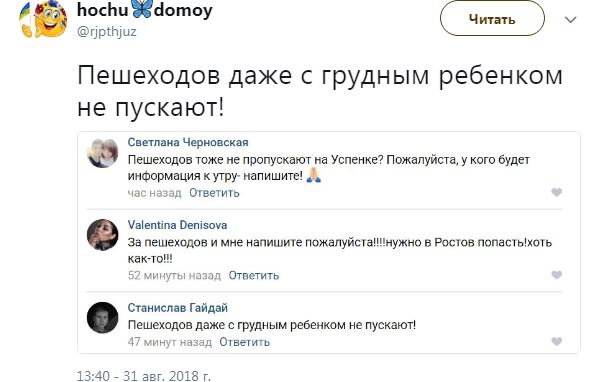596x382 pixels.
Task: Open Станислав Гайдай's avatar photo
Action: [103, 317]
